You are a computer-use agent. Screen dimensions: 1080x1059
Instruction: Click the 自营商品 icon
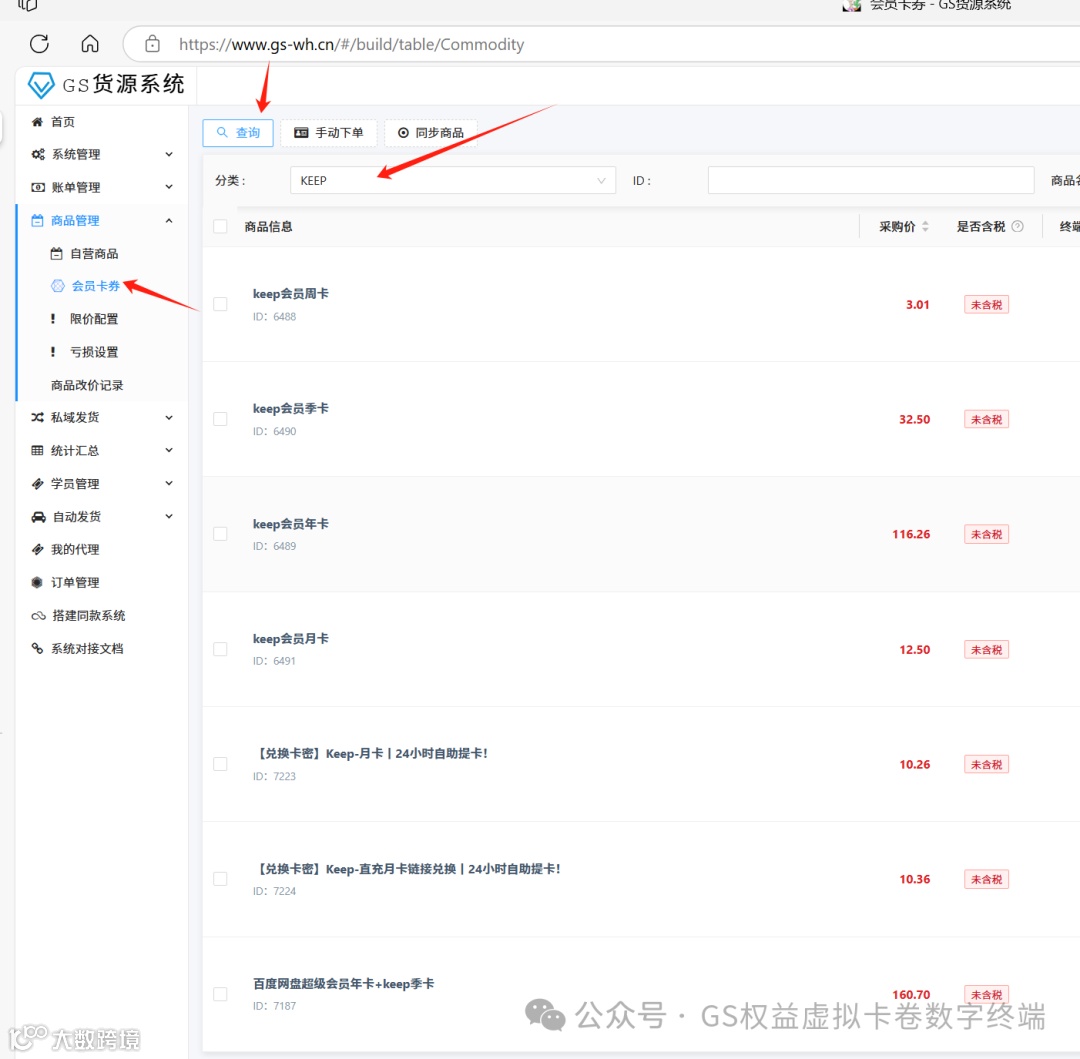tap(56, 253)
